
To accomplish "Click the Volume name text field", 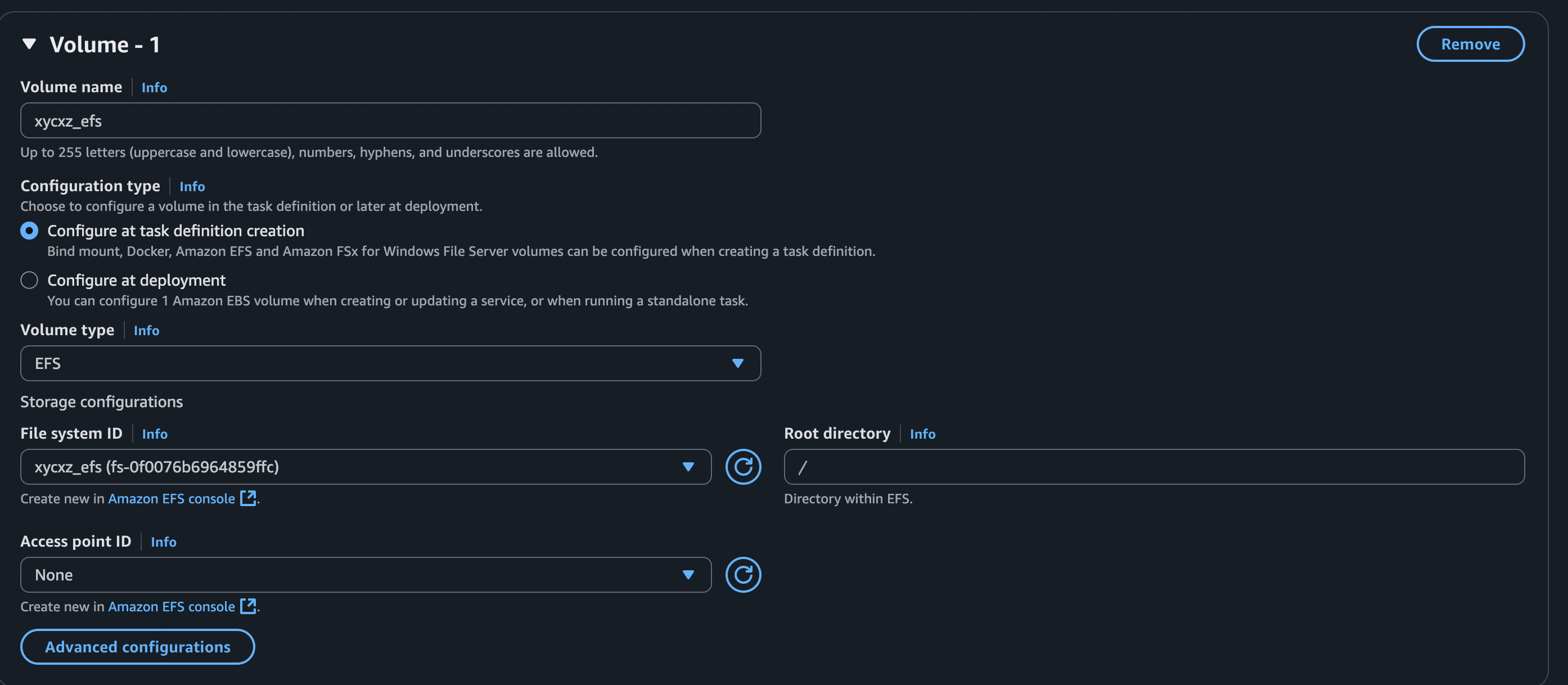I will coord(390,120).
